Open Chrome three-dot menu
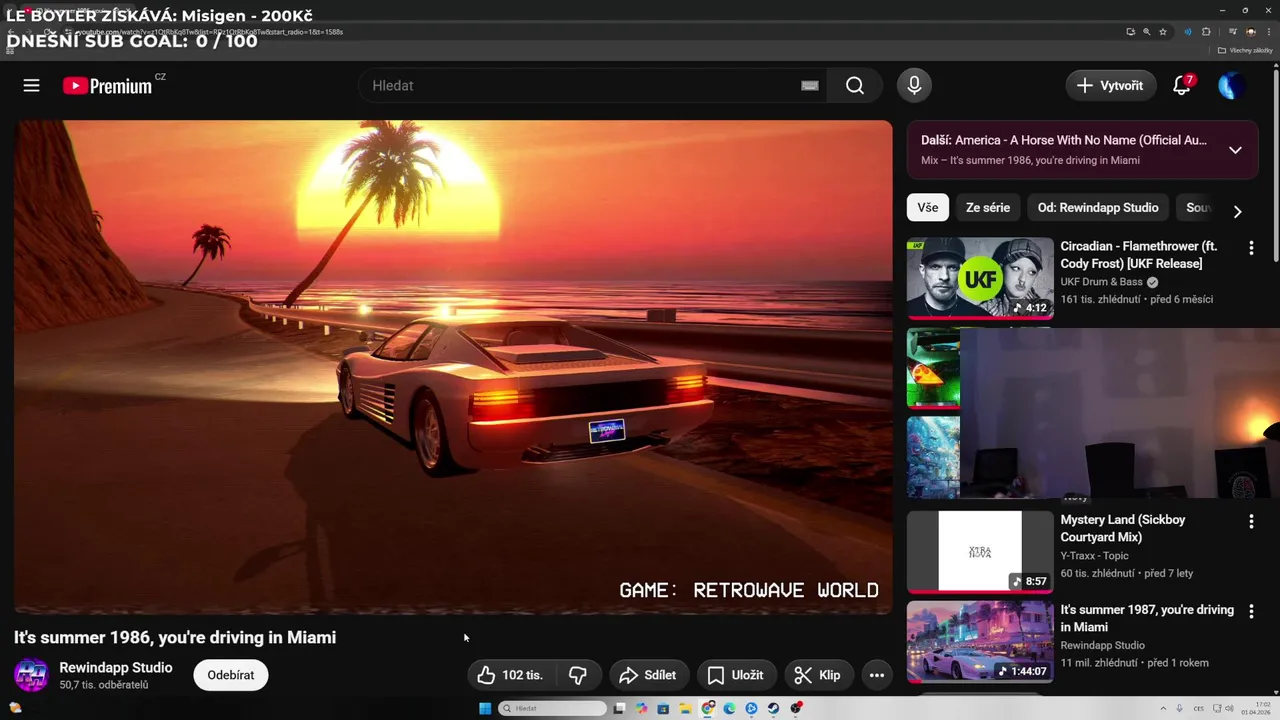The width and height of the screenshot is (1280, 720). tap(1269, 32)
